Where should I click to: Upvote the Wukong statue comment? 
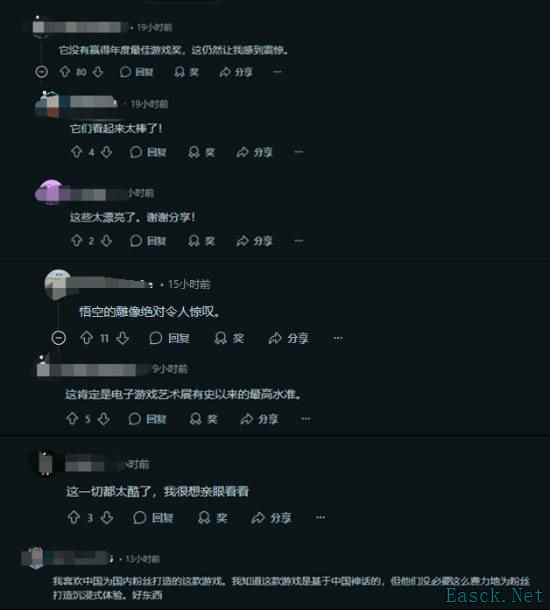tap(86, 338)
